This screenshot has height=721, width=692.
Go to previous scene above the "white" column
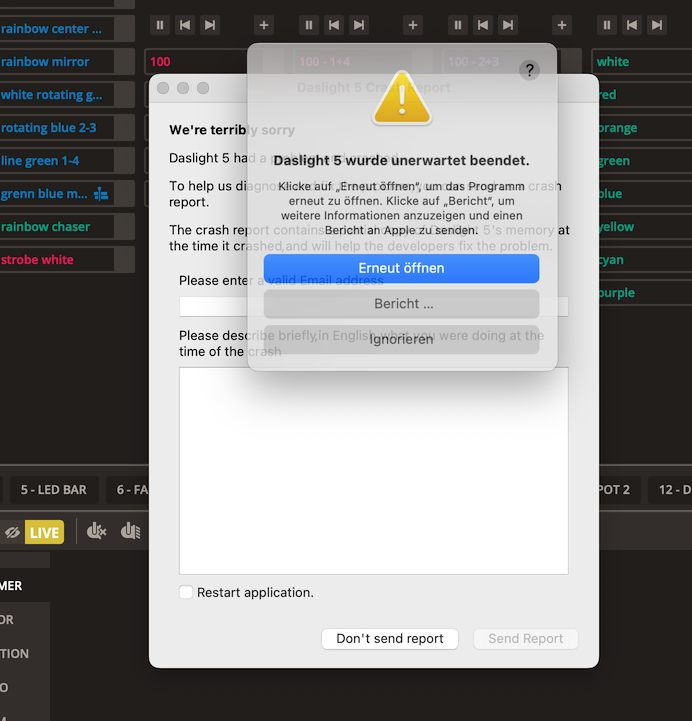(632, 25)
